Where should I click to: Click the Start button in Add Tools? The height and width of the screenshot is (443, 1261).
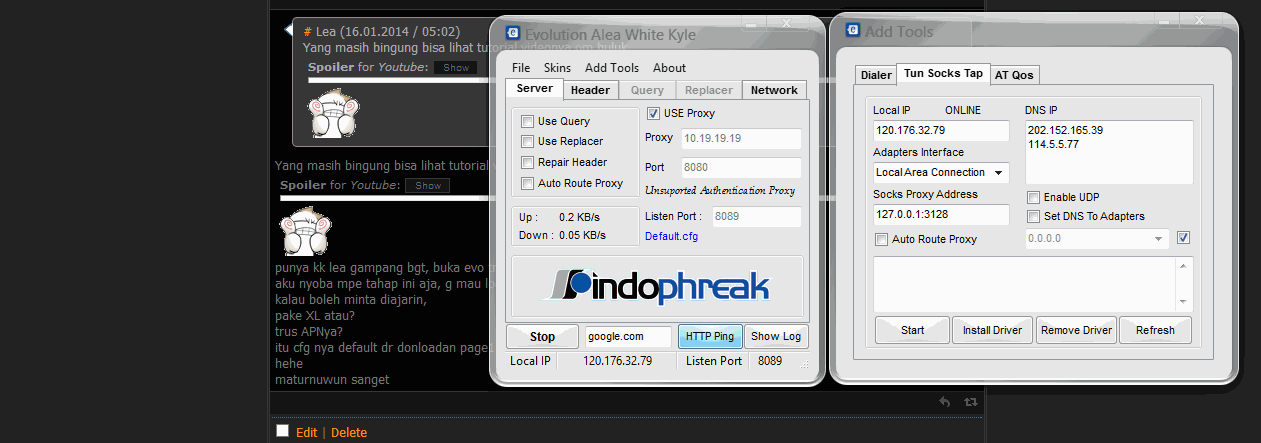coord(912,330)
